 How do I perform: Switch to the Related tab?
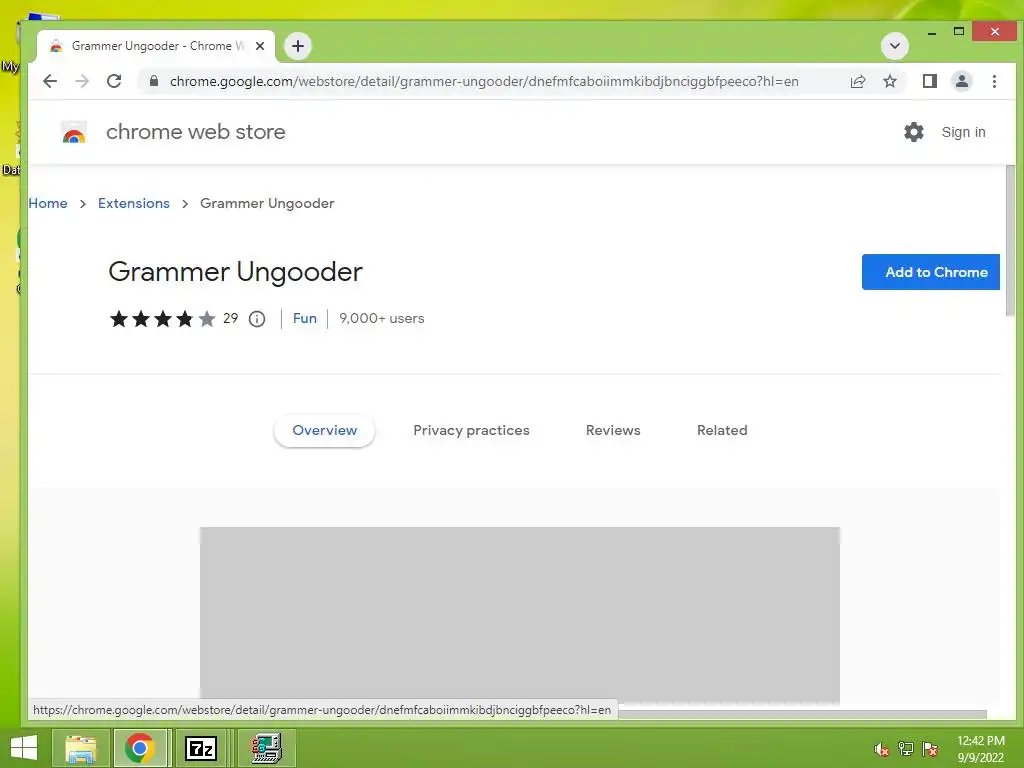(722, 430)
